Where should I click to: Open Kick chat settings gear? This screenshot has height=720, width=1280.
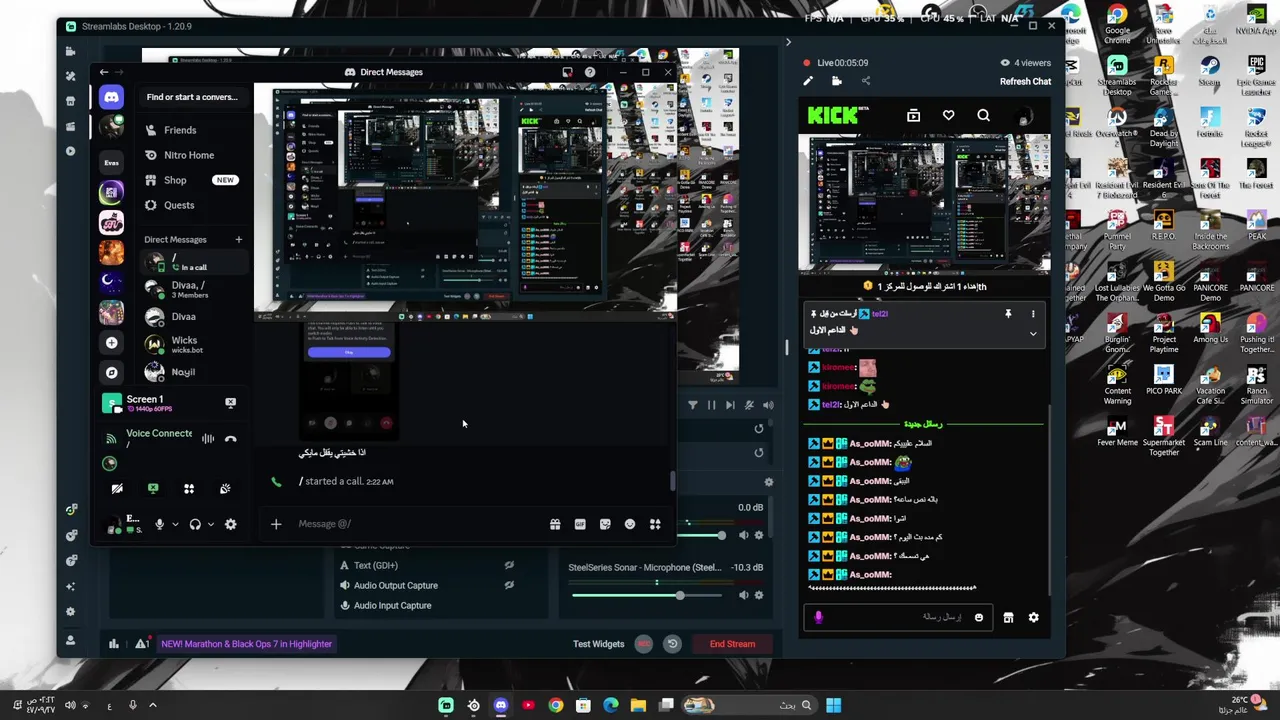click(x=1033, y=618)
